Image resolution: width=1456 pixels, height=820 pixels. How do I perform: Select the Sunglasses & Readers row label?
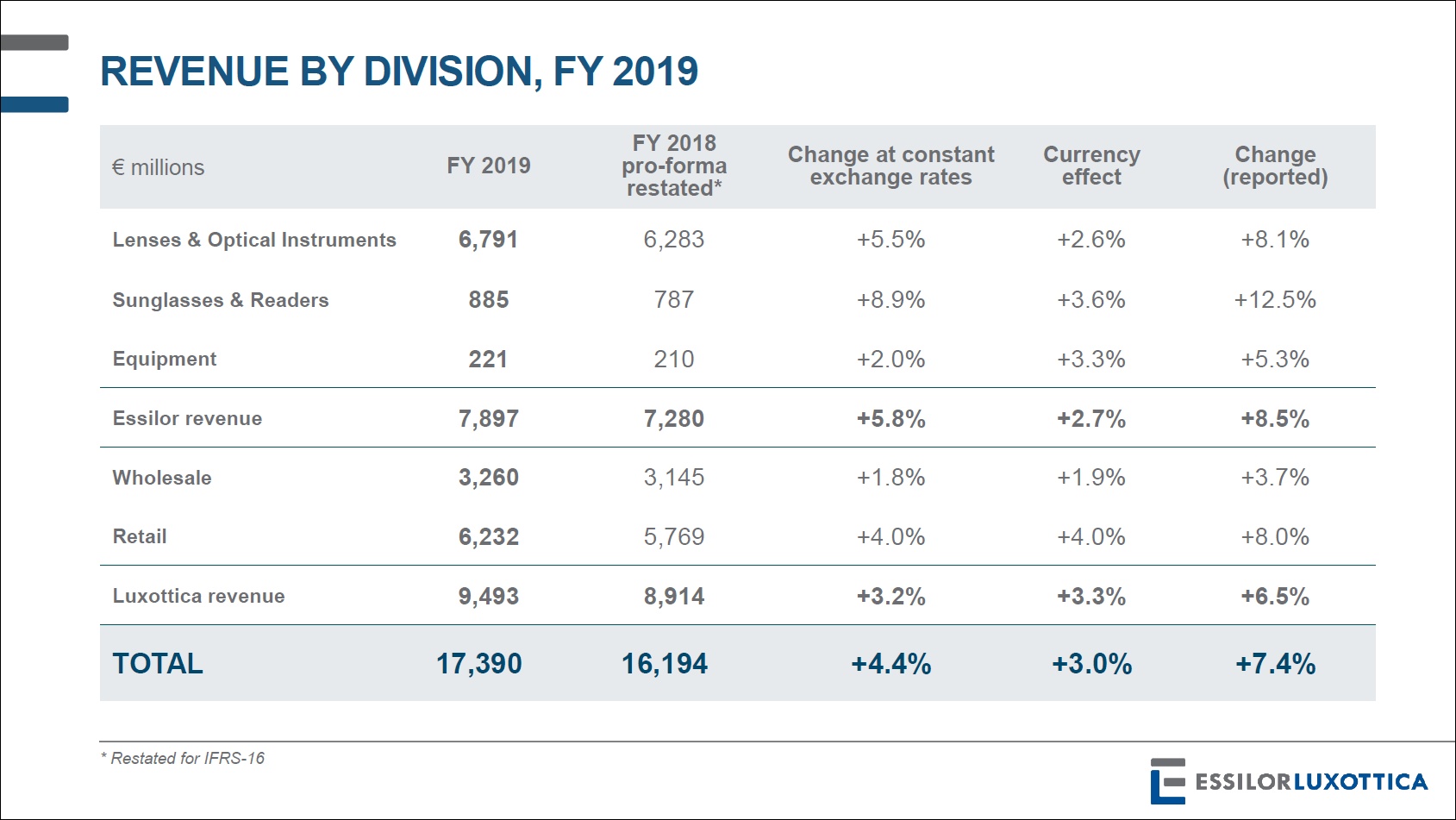pyautogui.click(x=221, y=300)
